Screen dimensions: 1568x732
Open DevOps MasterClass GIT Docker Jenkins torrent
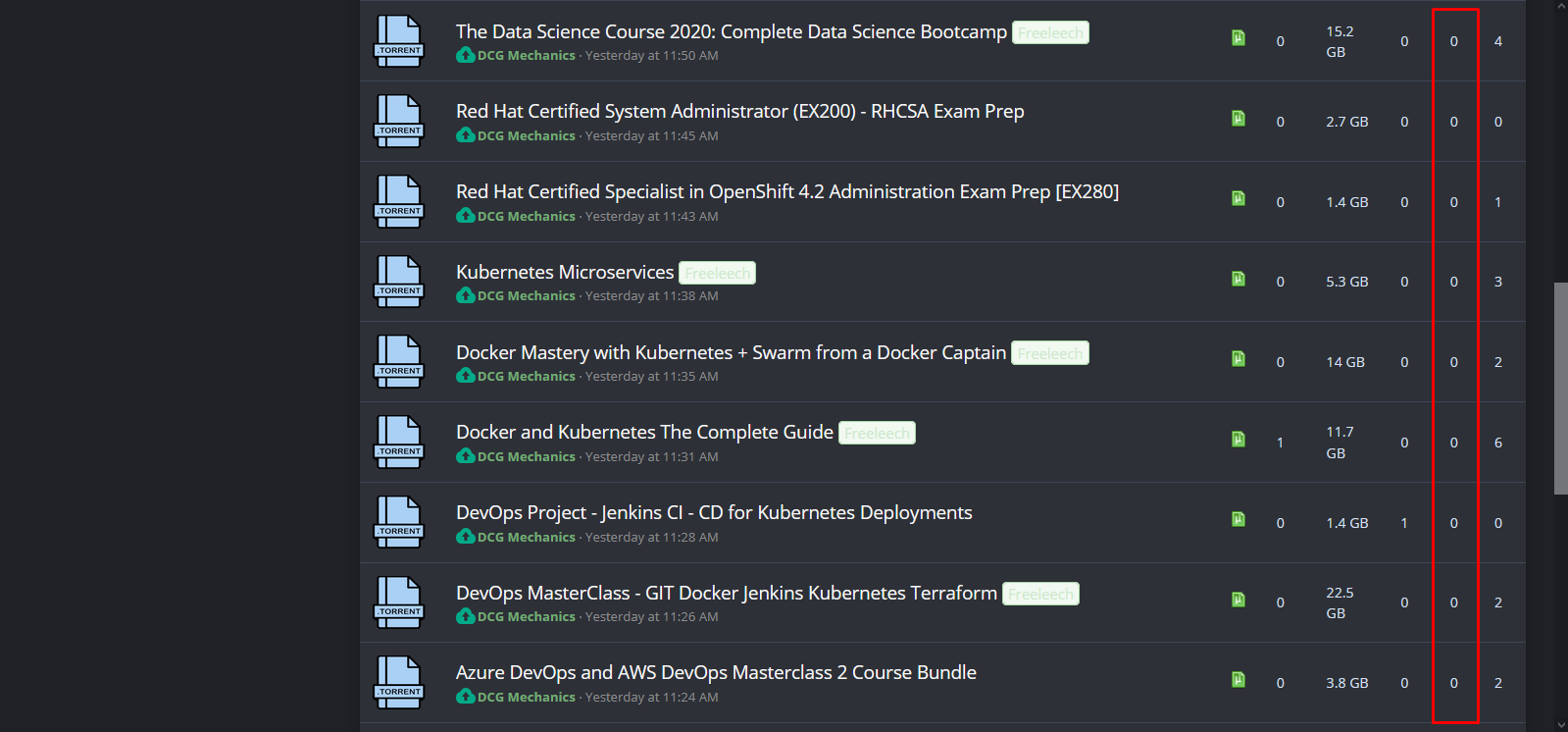[727, 593]
